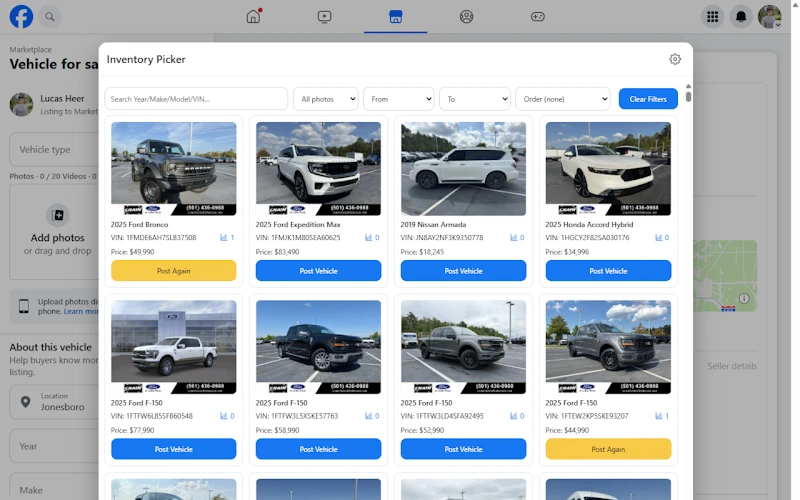Viewport: 800px width, 500px height.
Task: Expand the All photos dropdown
Action: coord(325,98)
